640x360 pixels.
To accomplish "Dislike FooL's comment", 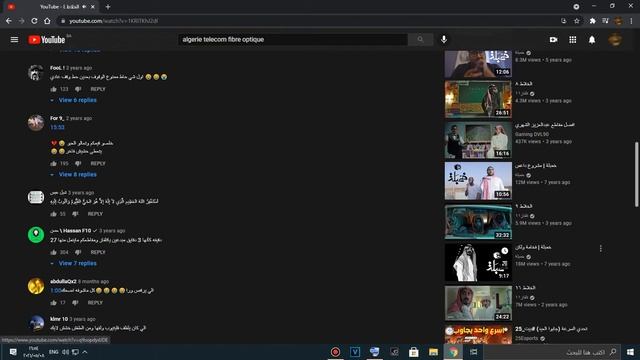I will (x=78, y=89).
